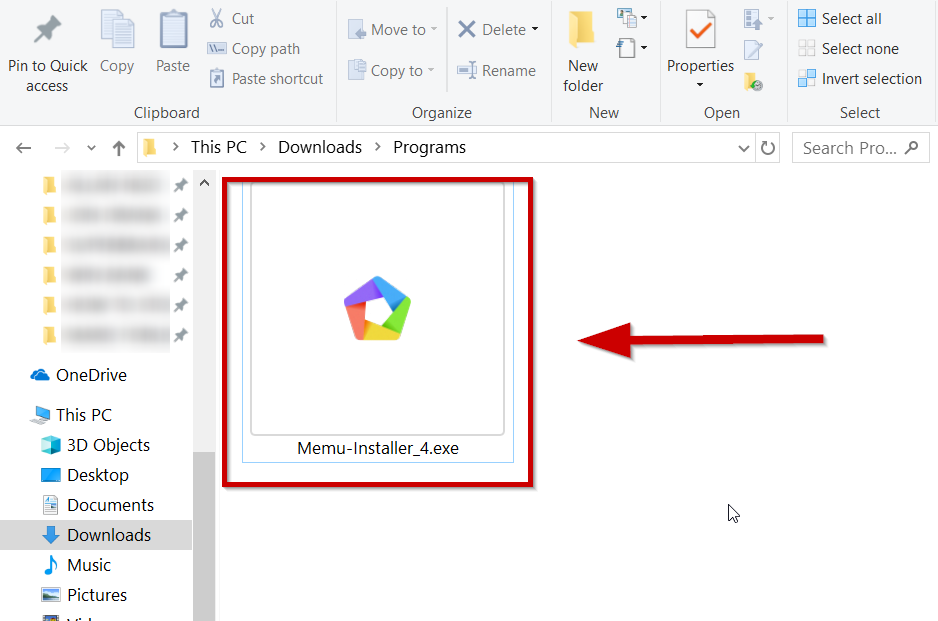Viewport: 938px width, 621px height.
Task: Open the Easy access menu
Action: (632, 47)
